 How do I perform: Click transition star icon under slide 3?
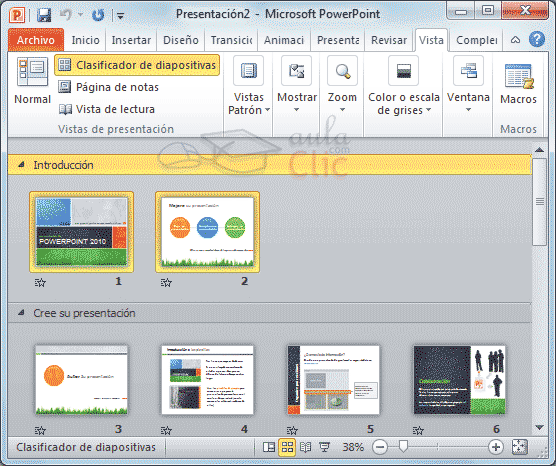[40, 430]
